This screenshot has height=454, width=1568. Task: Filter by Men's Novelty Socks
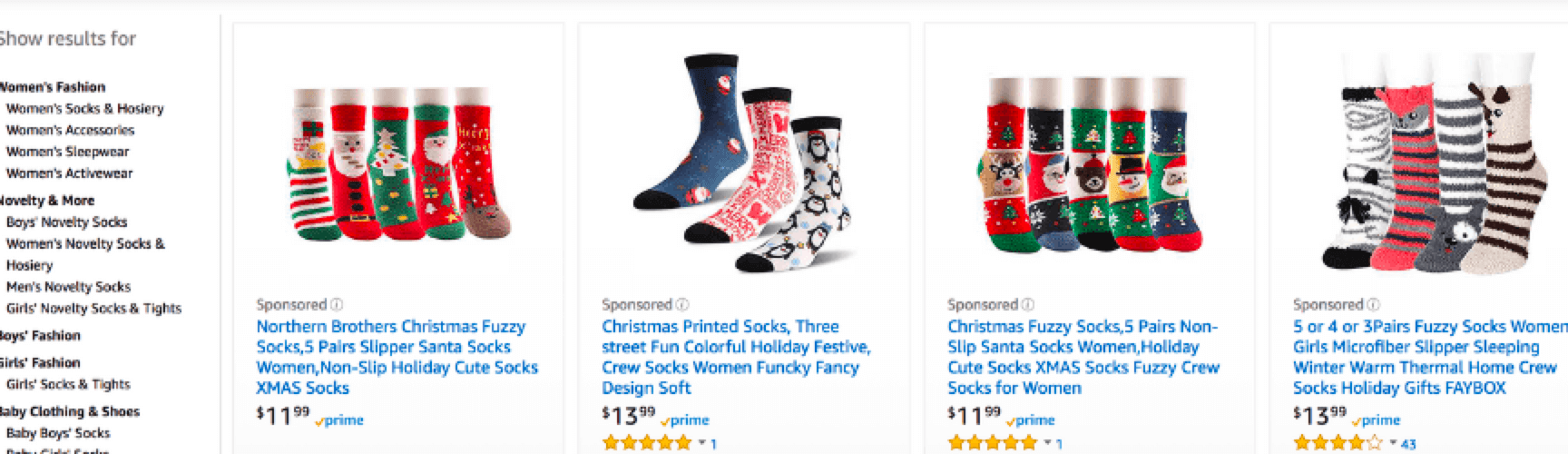pos(68,287)
